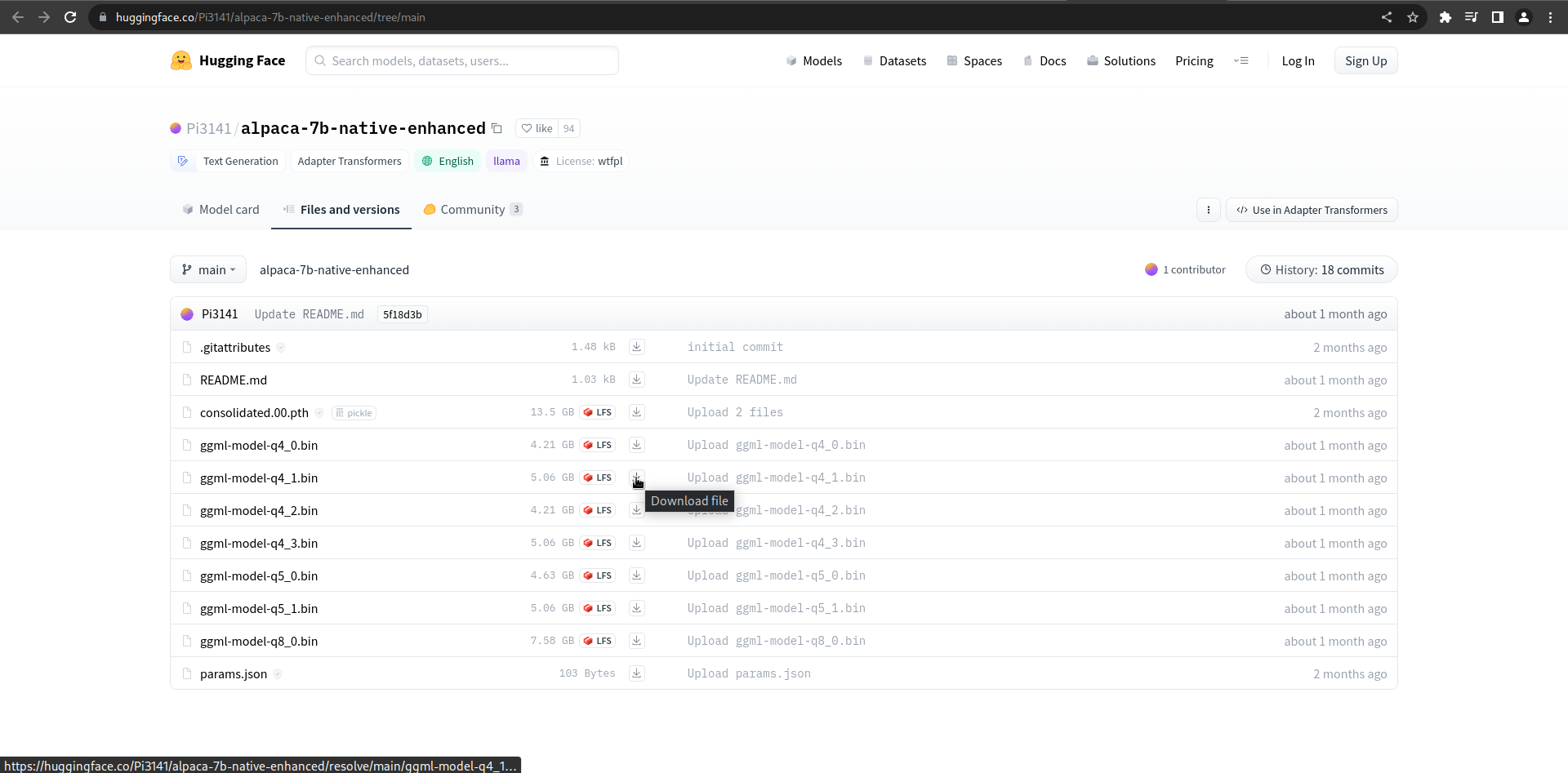
Task: Download ggml-model-q4_0.bin file
Action: [636, 445]
